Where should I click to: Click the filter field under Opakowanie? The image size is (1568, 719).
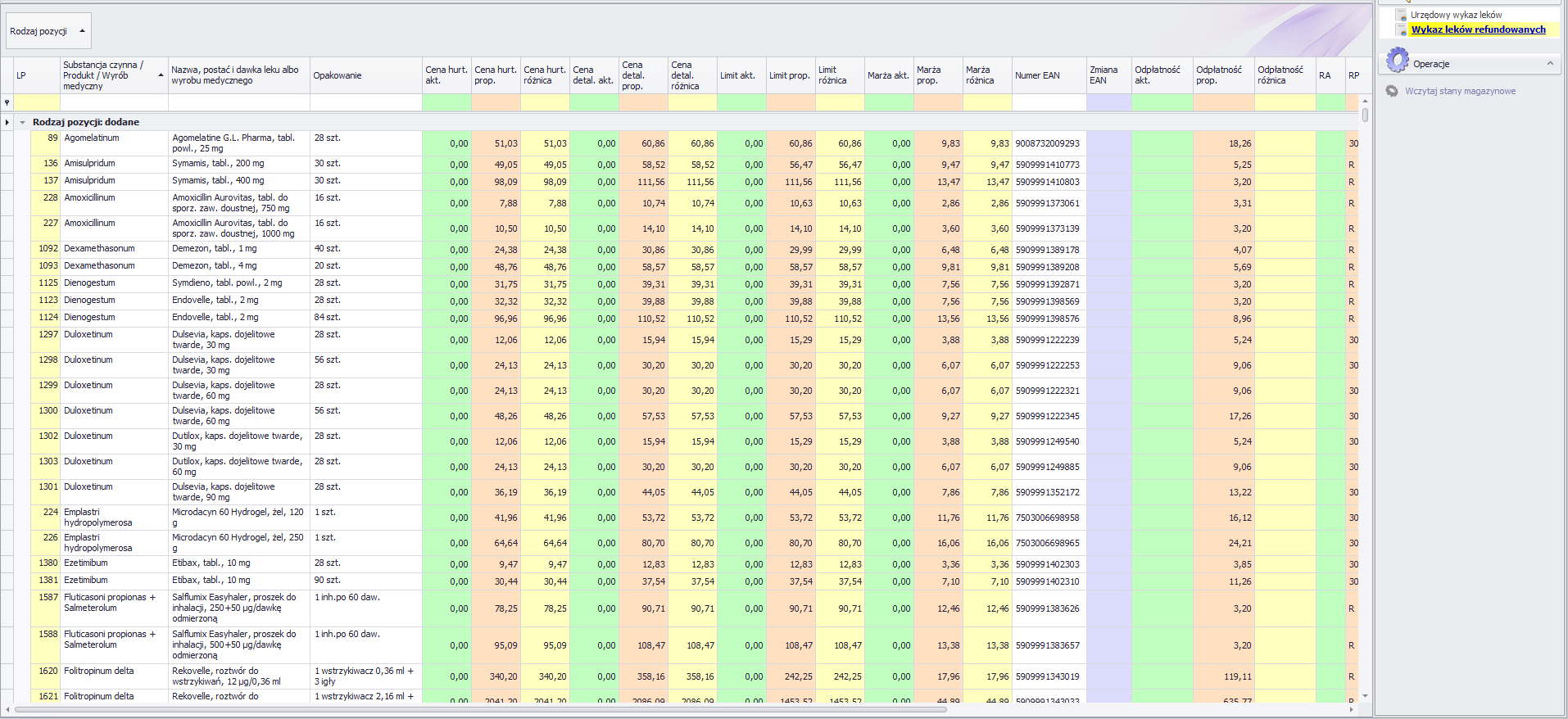point(365,102)
